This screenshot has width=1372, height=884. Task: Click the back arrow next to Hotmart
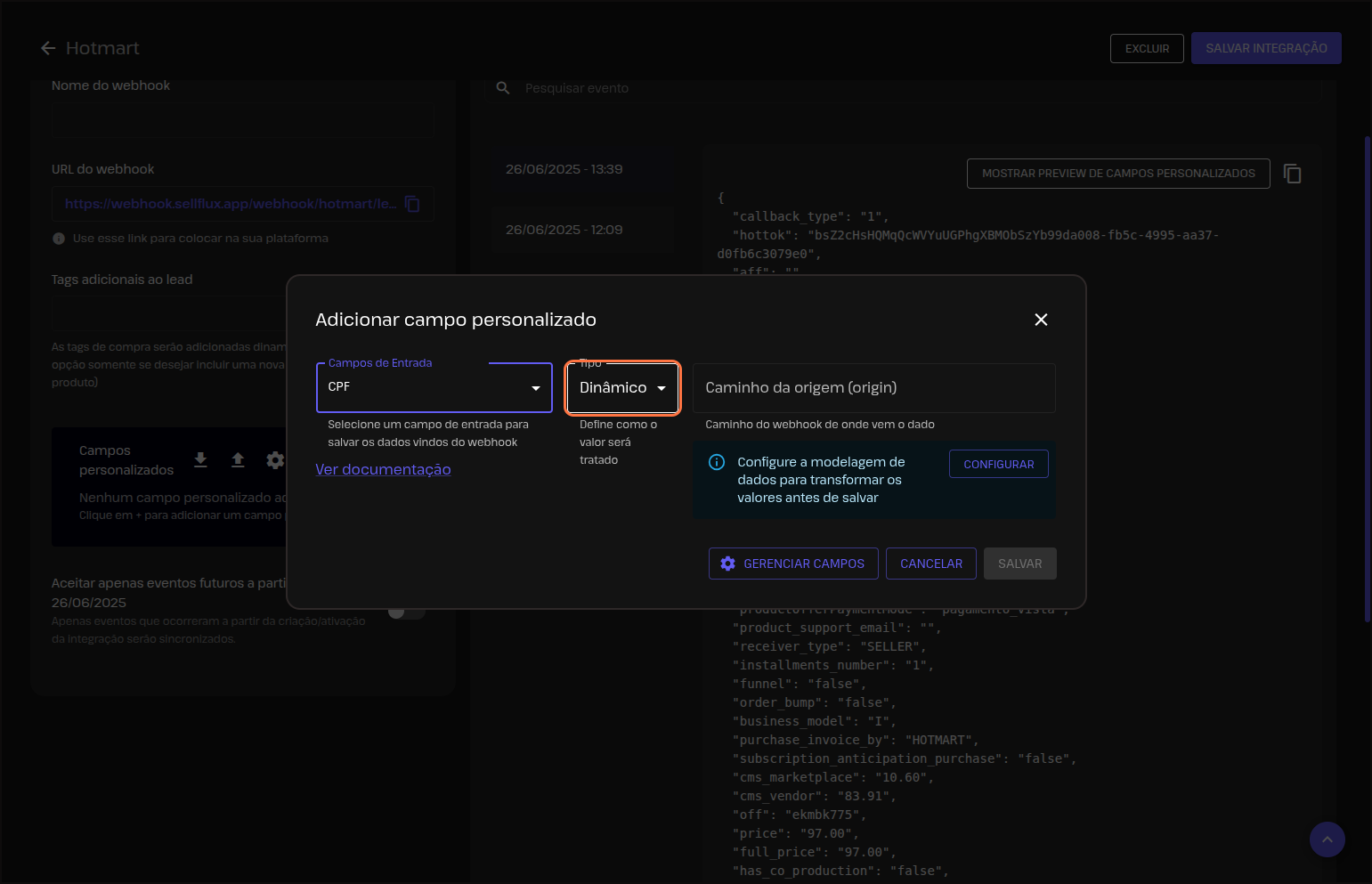[48, 48]
